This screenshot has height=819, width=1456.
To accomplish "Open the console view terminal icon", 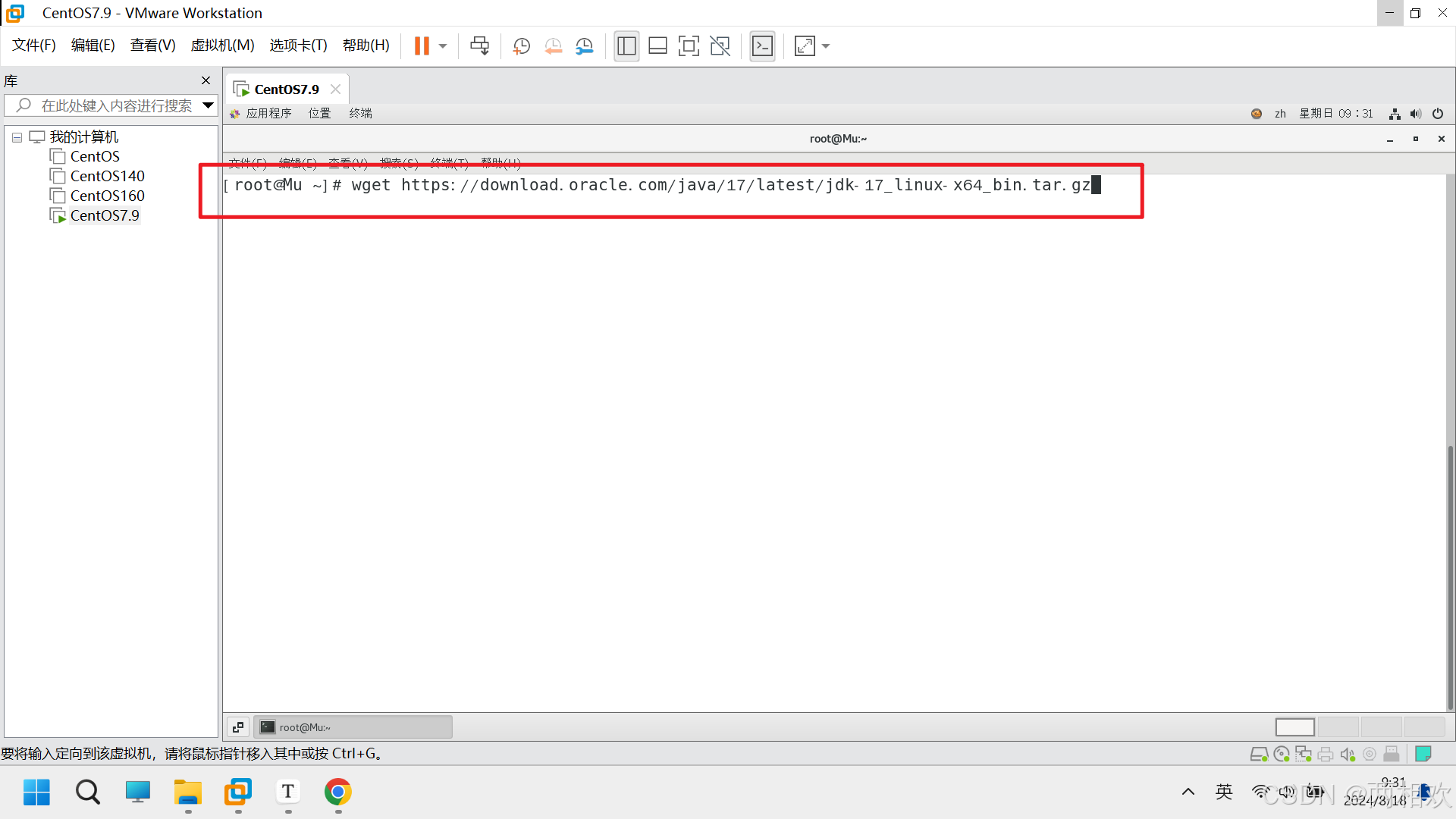I will pos(762,46).
